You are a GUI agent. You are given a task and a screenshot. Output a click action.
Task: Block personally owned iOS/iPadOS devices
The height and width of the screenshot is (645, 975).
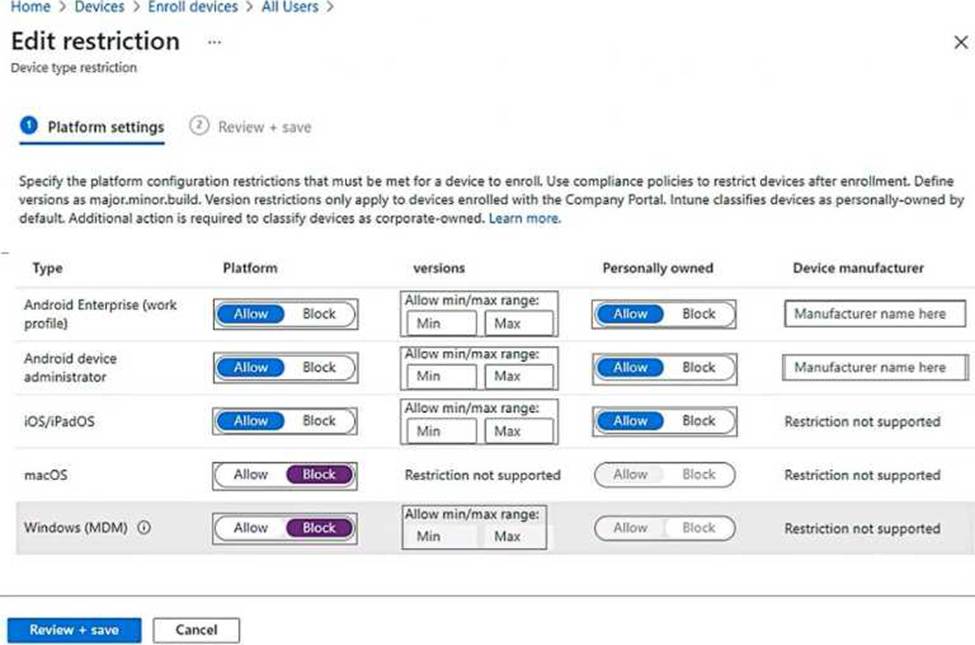(x=698, y=421)
